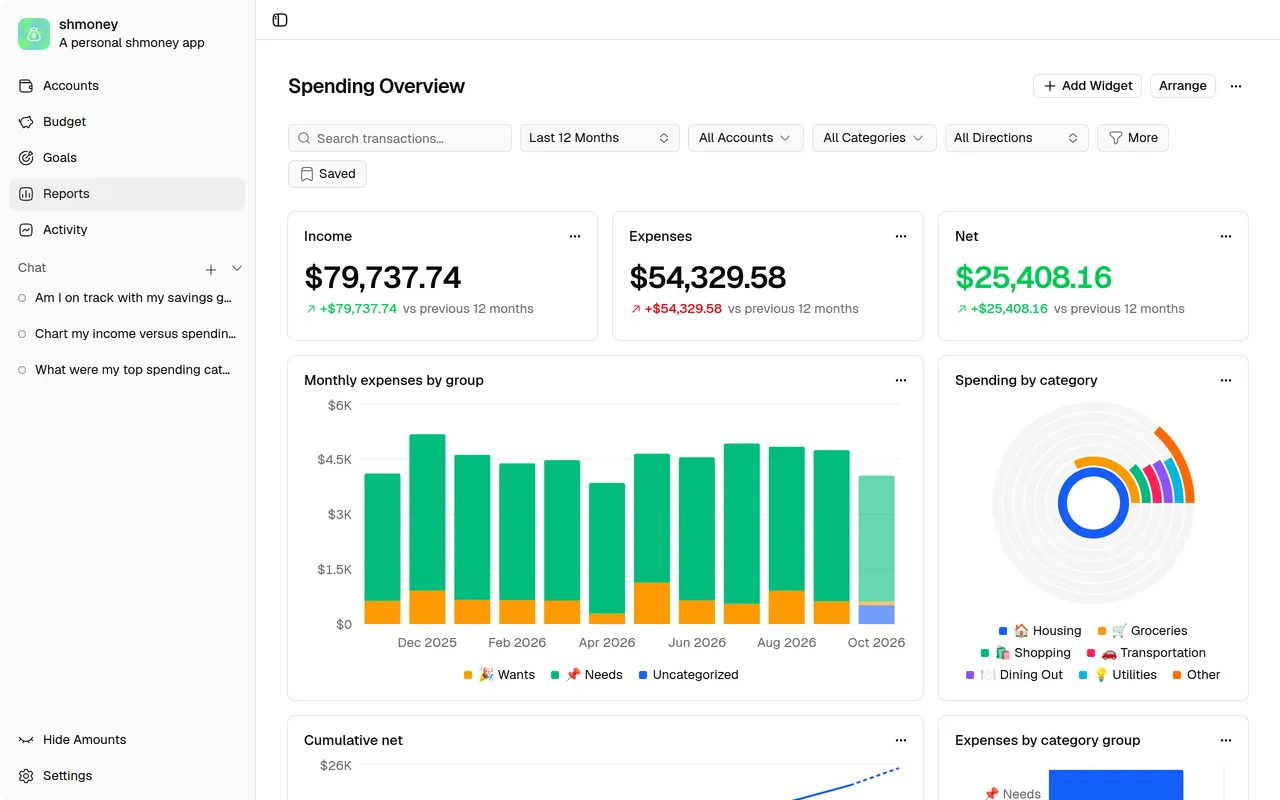
Task: Click the Settings gear icon
Action: [26, 776]
